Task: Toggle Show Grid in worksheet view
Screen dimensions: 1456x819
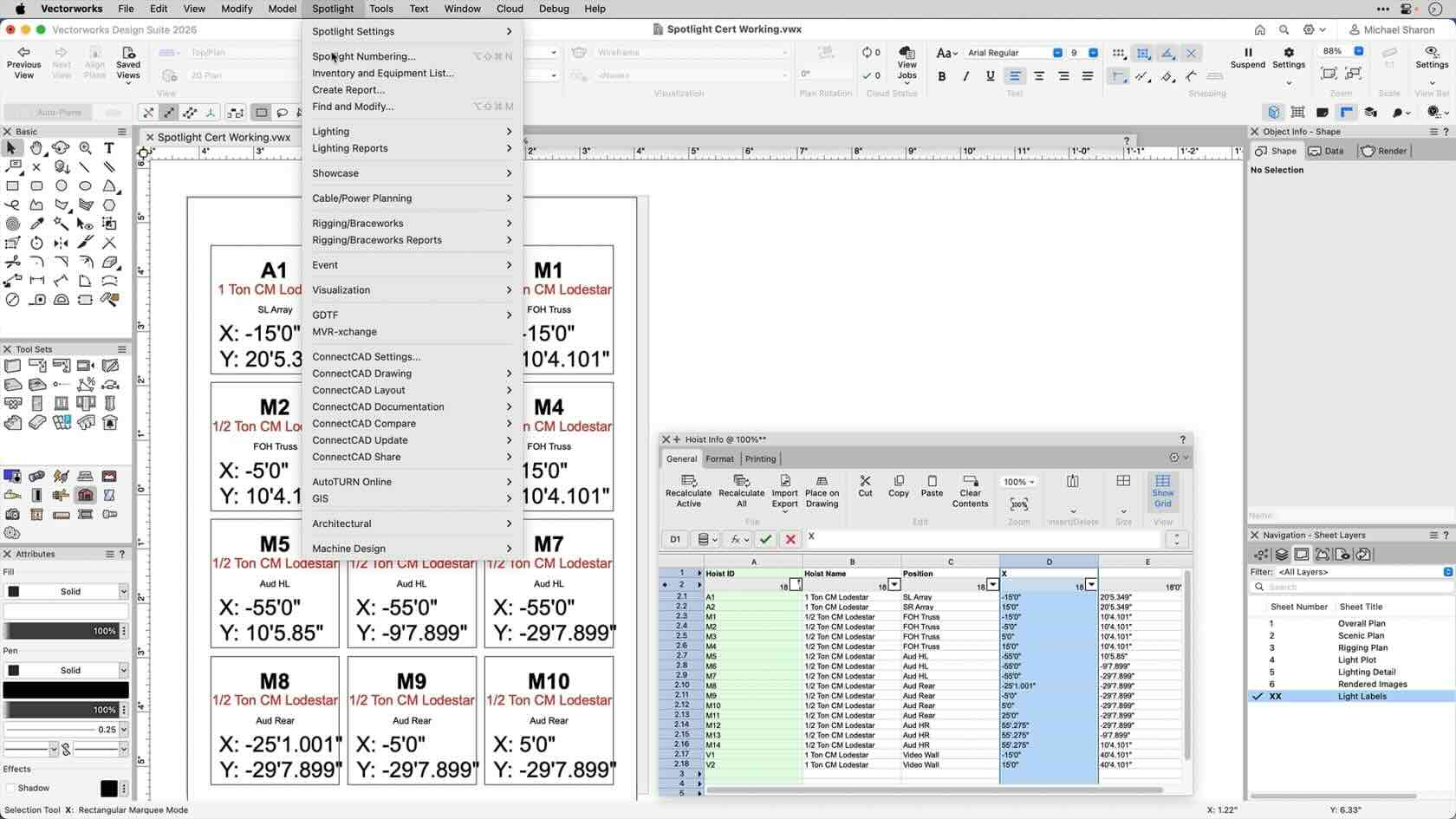Action: 1162,491
